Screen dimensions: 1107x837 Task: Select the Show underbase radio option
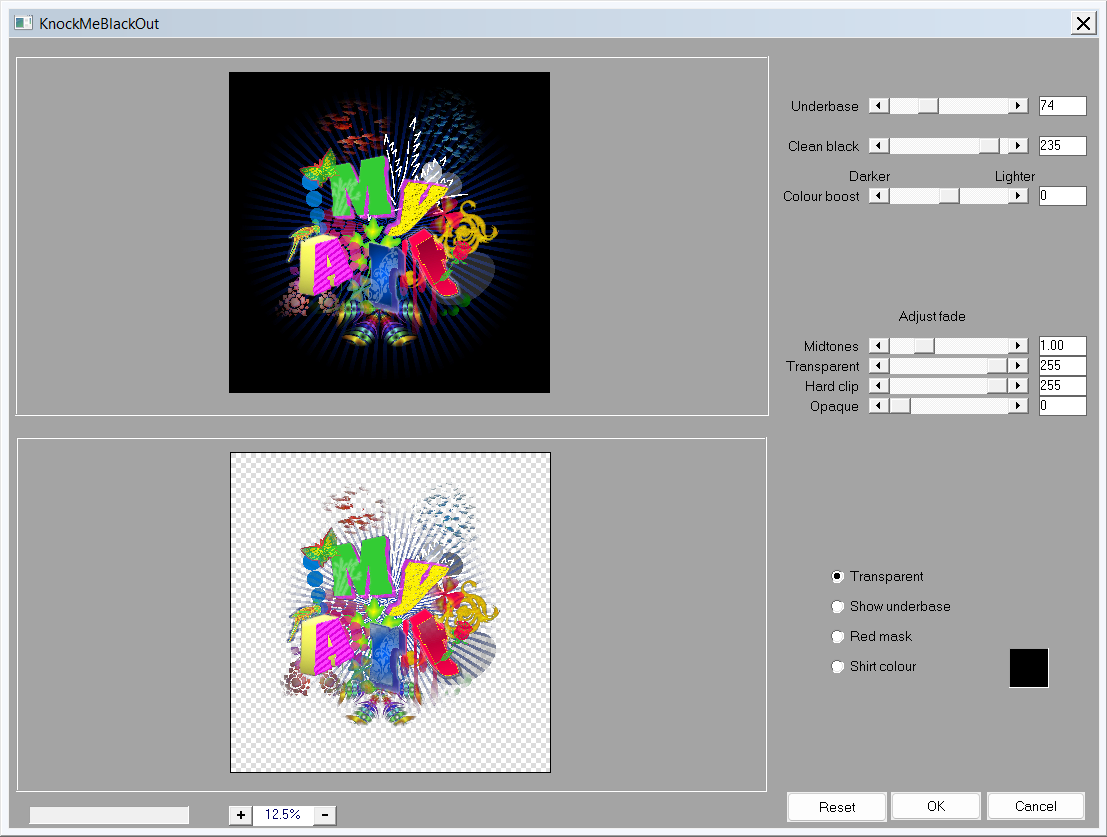(838, 606)
